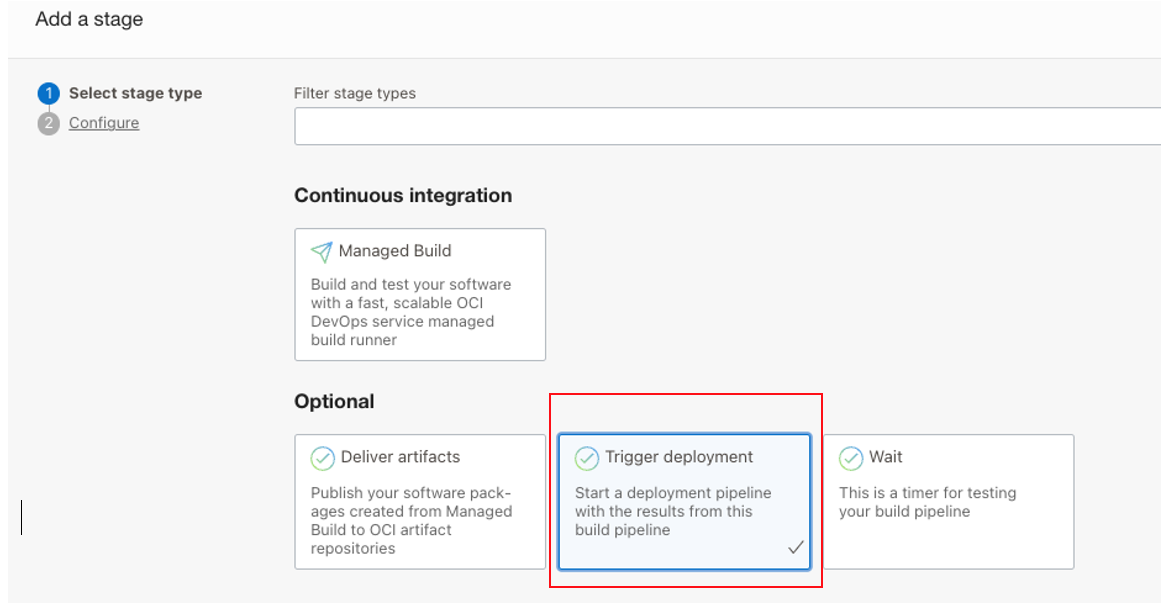
Task: Select the Deliver artifacts card title
Action: click(400, 457)
